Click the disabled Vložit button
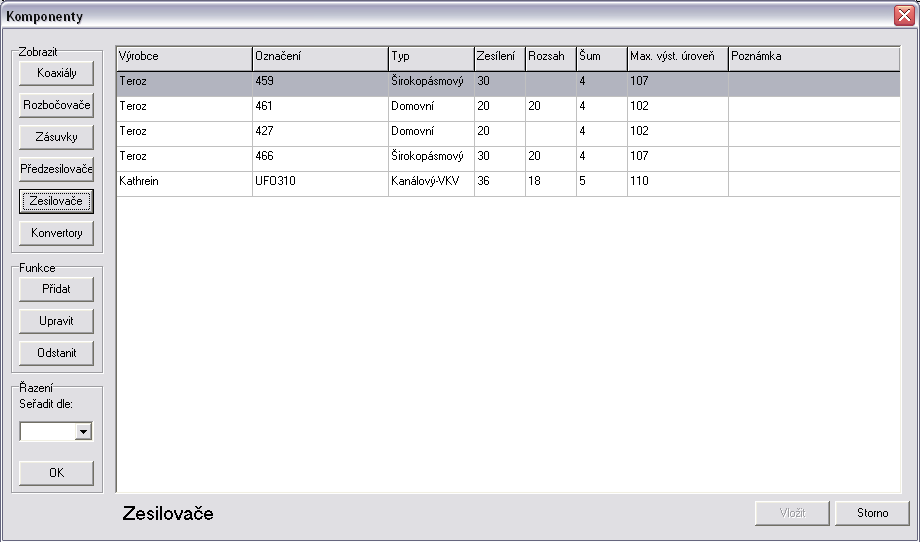Image resolution: width=920 pixels, height=542 pixels. pos(792,513)
